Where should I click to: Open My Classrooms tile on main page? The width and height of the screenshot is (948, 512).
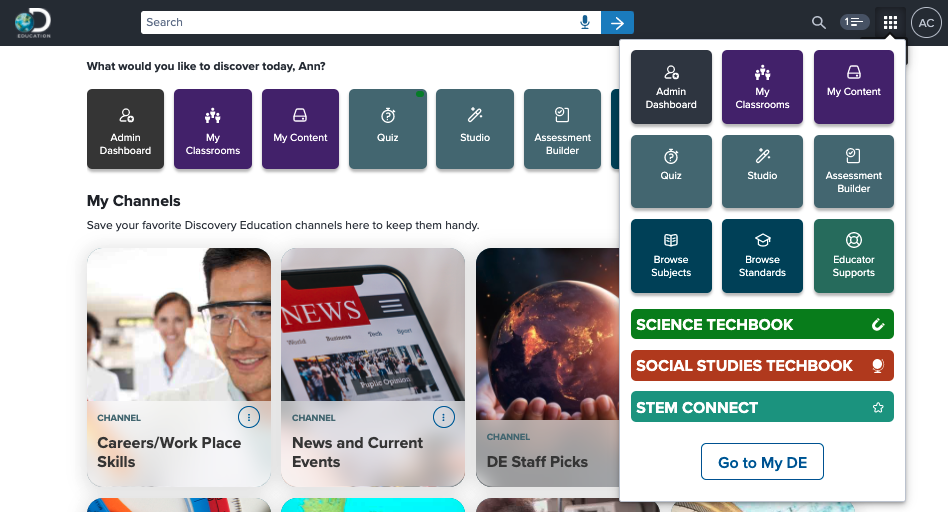tap(213, 129)
